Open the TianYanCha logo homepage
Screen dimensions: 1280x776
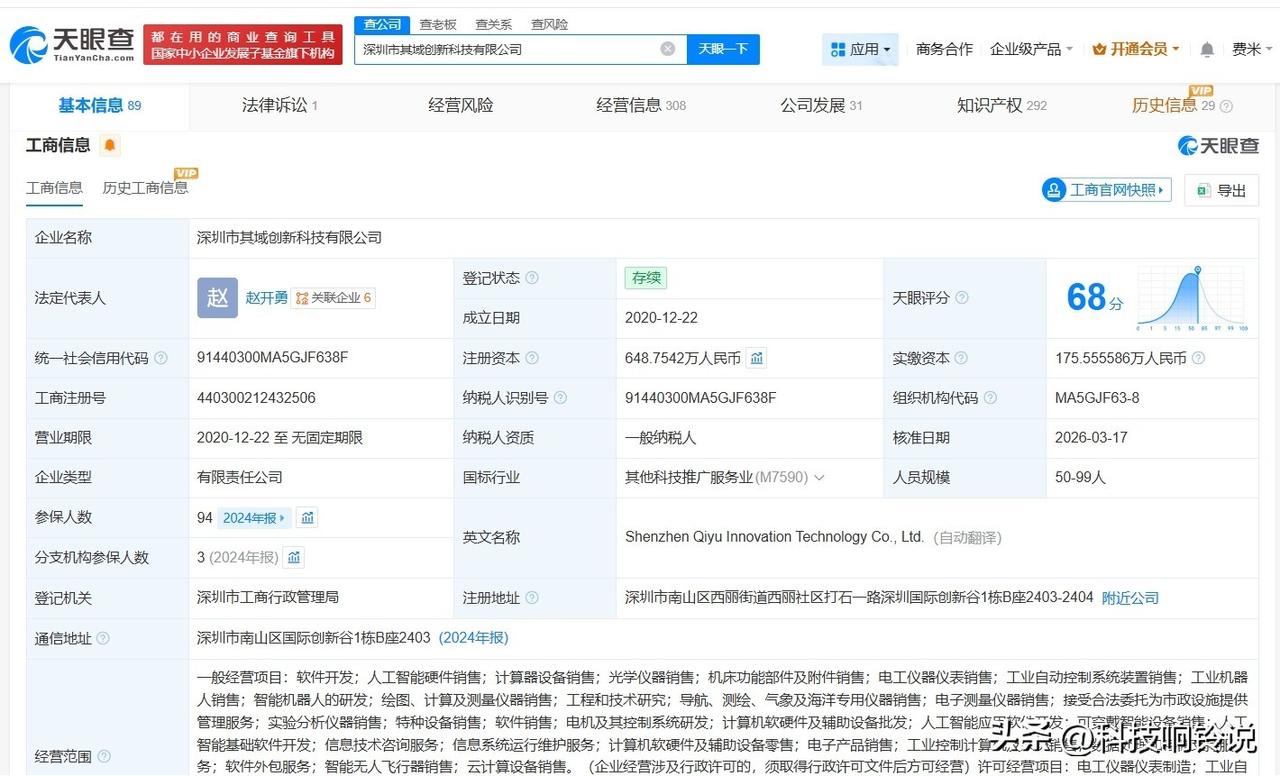point(71,44)
